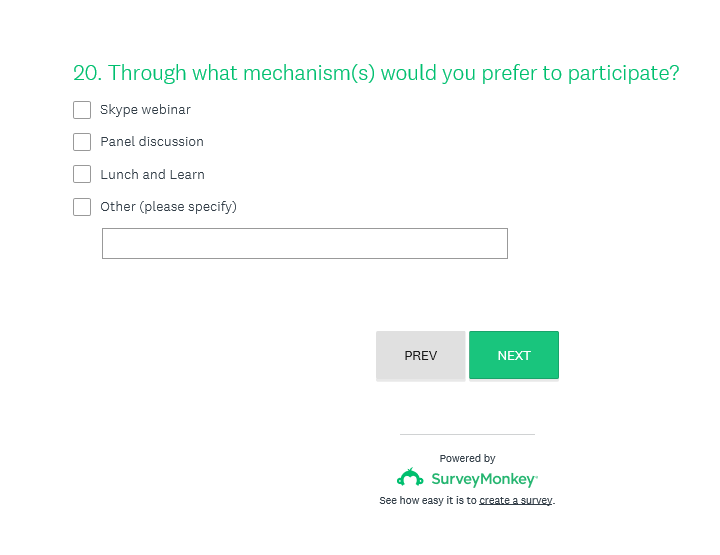The image size is (720, 555).
Task: Select the Other (please specify) checkbox
Action: 82,207
